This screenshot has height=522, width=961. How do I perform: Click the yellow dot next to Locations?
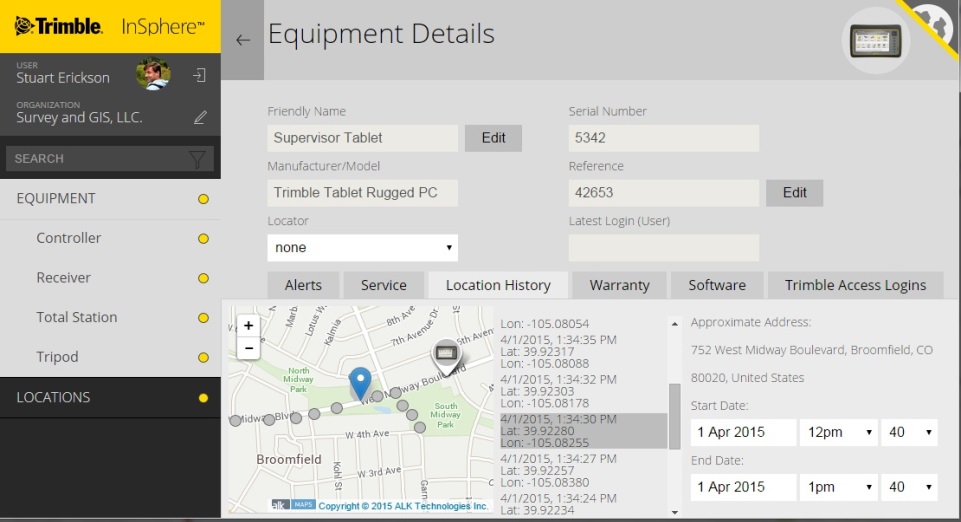click(203, 398)
